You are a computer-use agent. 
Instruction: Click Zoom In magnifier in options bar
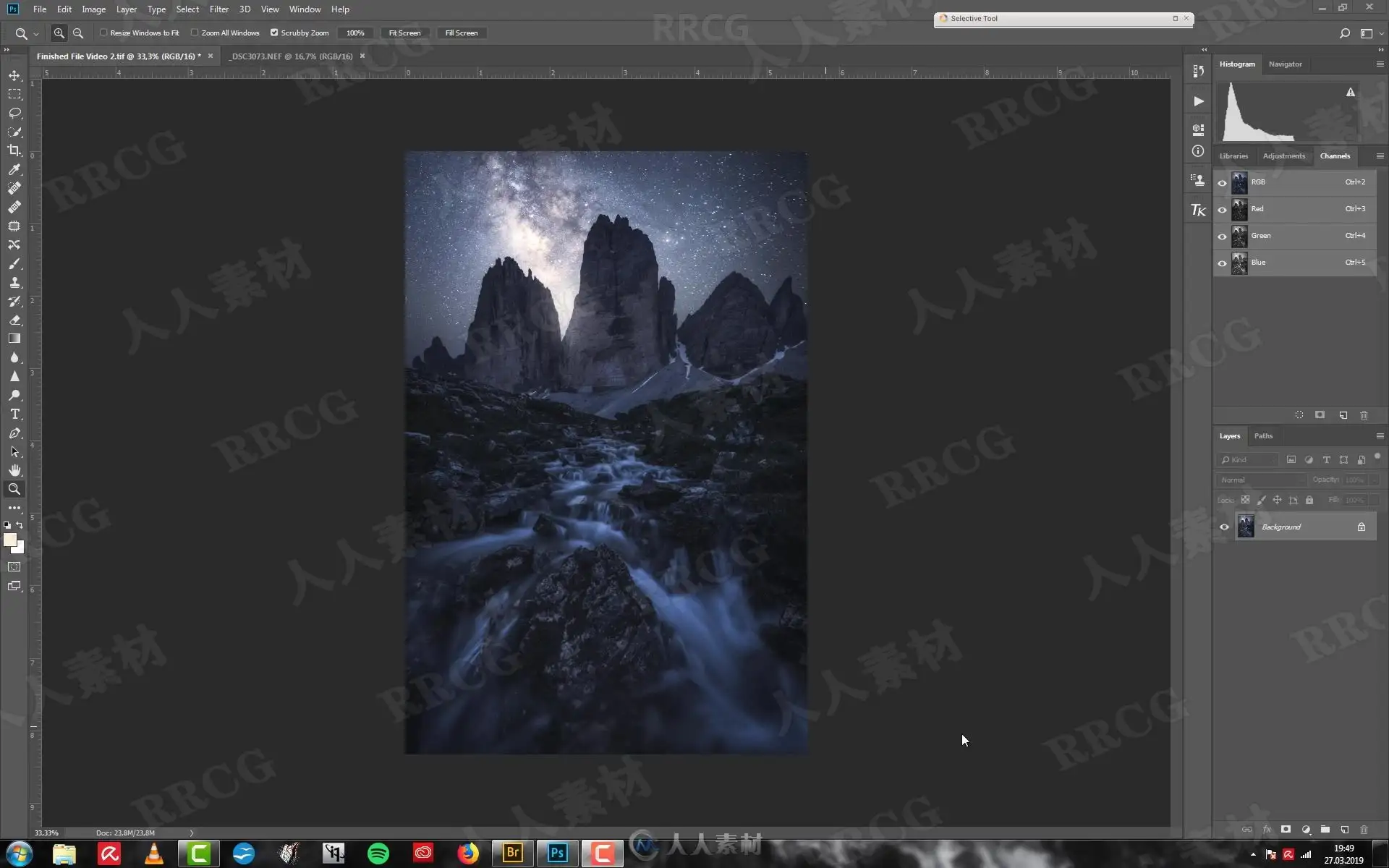pyautogui.click(x=59, y=33)
